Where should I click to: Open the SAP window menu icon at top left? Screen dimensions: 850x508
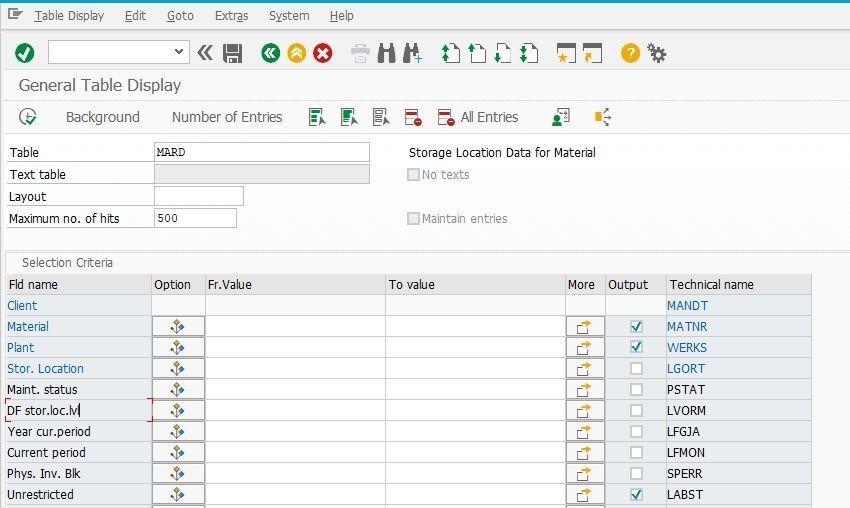tap(15, 15)
